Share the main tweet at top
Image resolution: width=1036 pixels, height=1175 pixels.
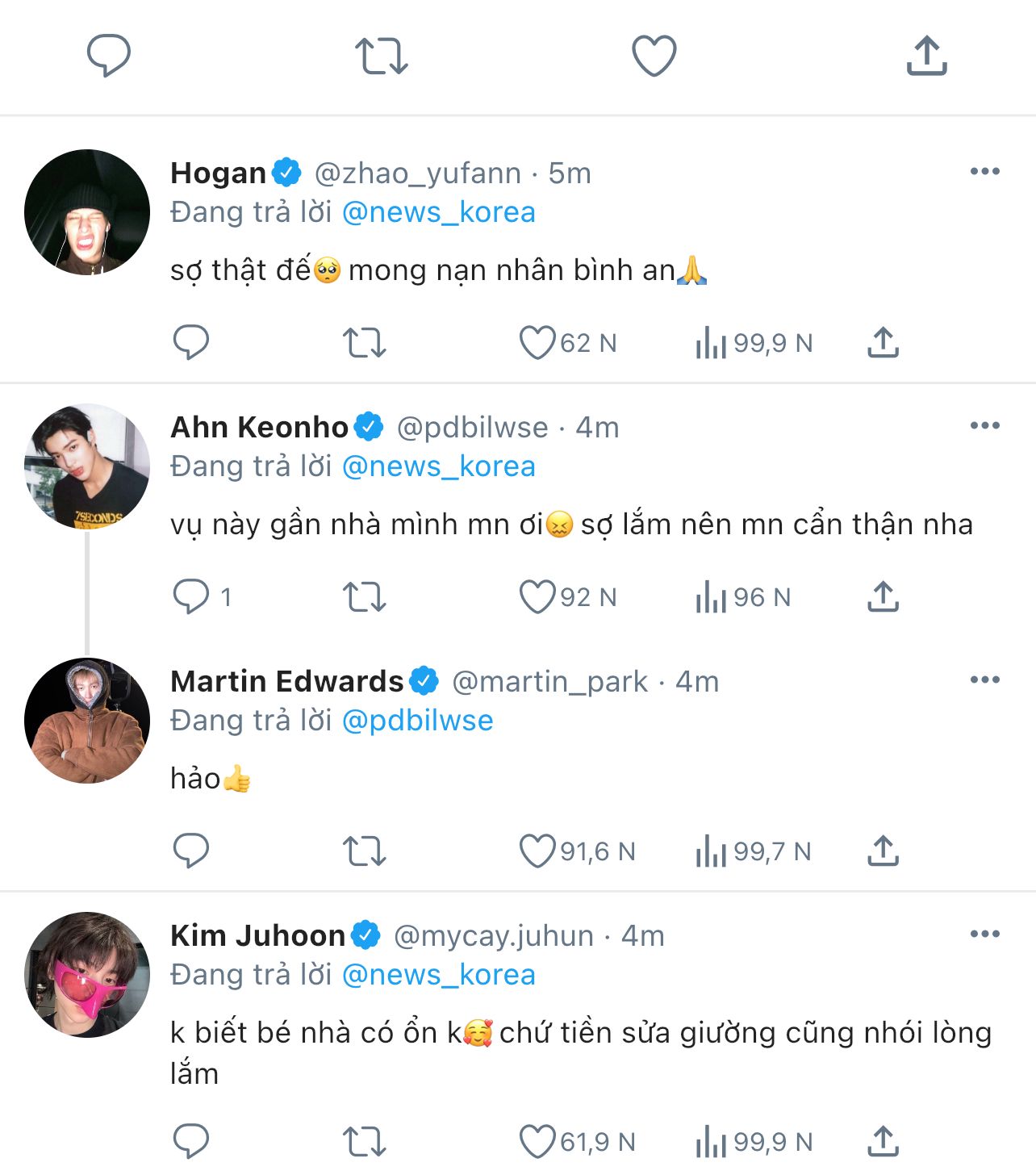click(926, 56)
